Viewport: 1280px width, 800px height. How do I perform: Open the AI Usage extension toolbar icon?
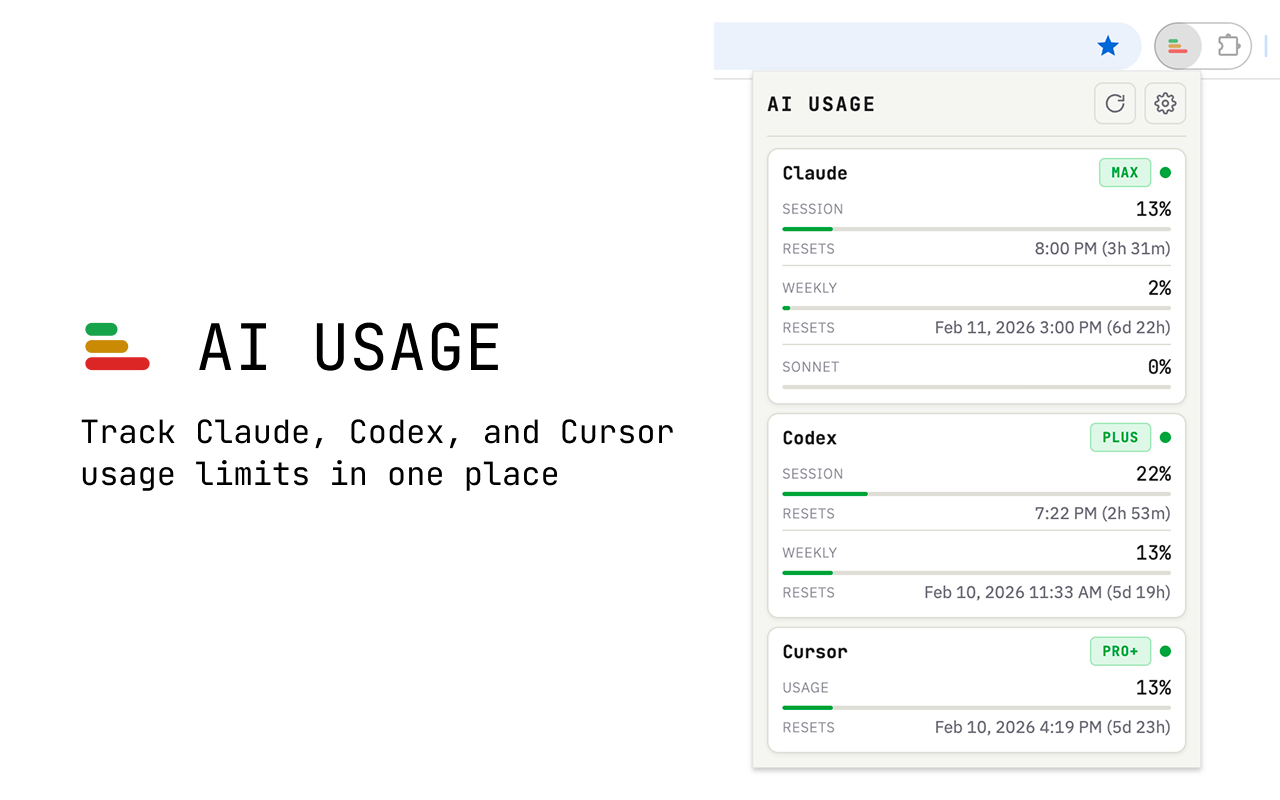click(1177, 46)
